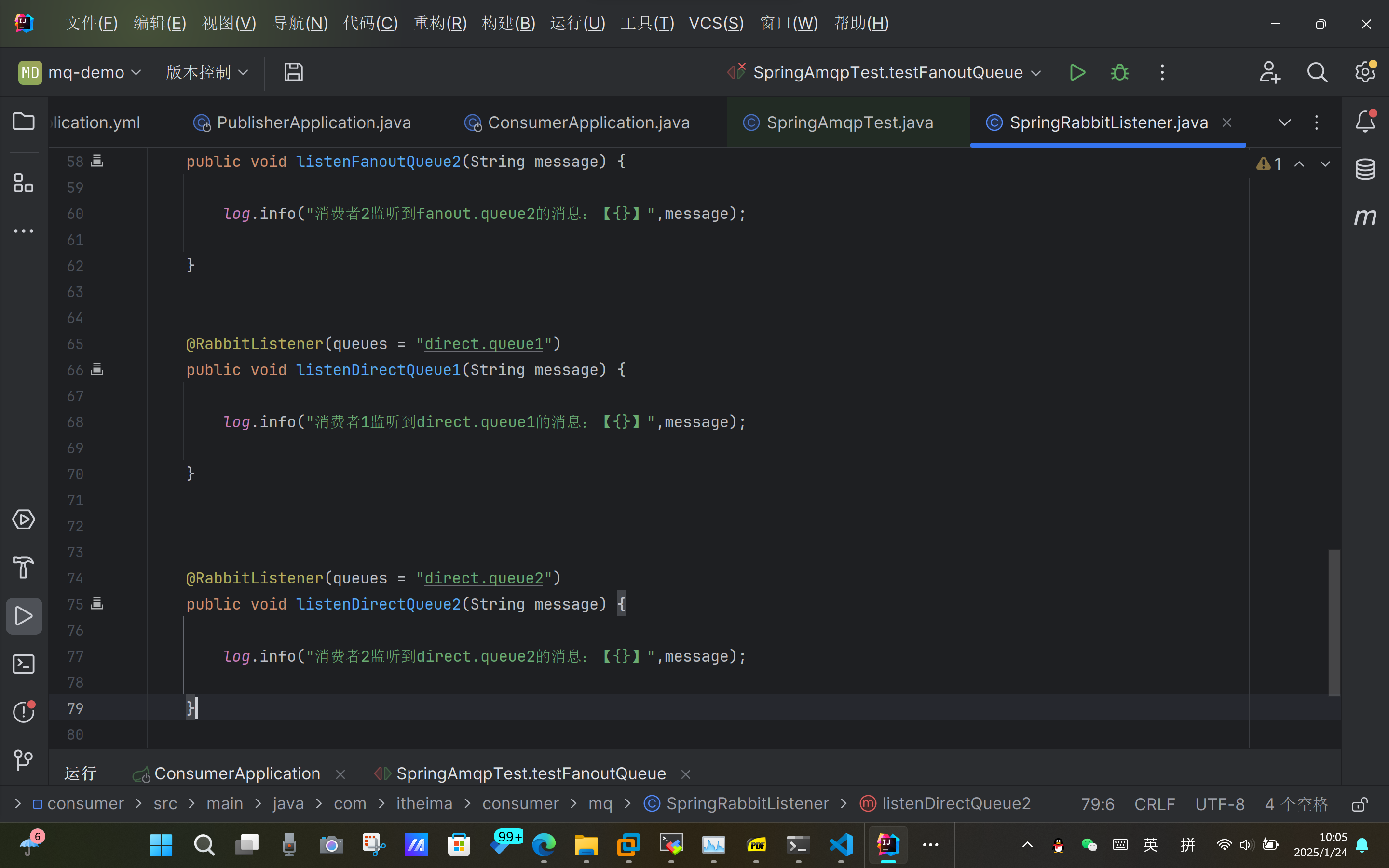Click line number 80 in the gutter
The width and height of the screenshot is (1389, 868).
75,734
